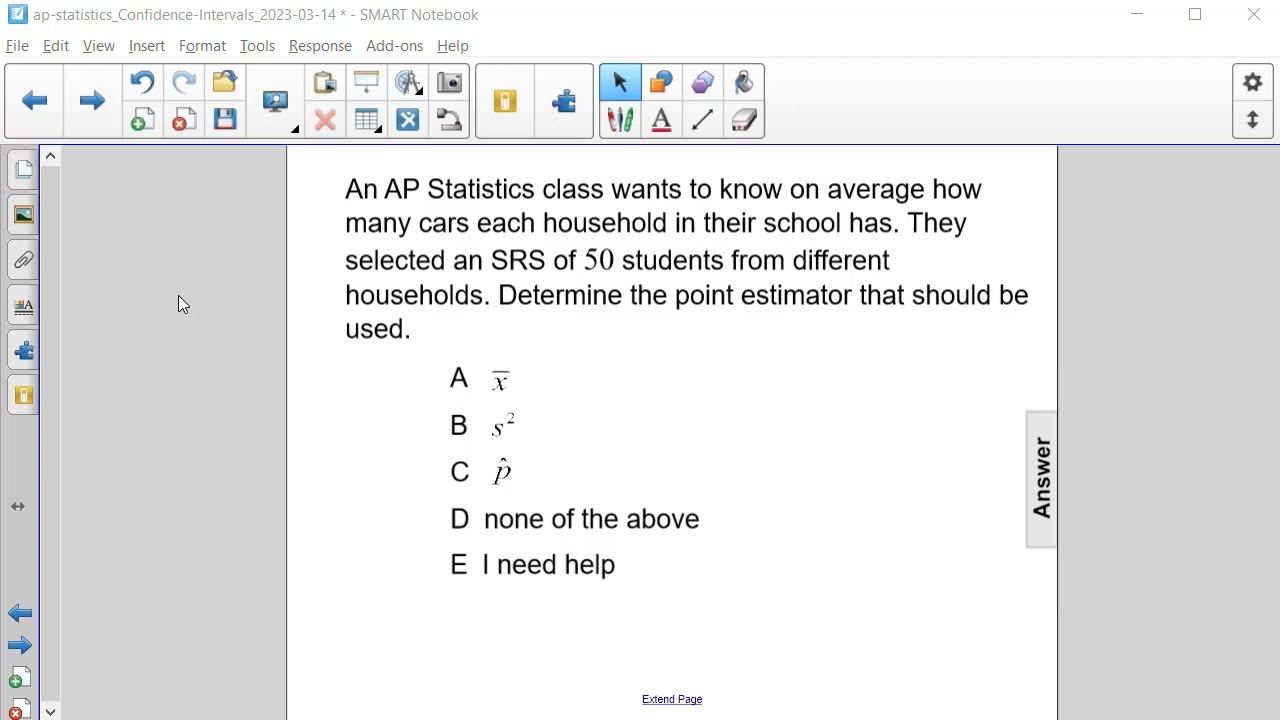1280x720 pixels.
Task: Delete the page with the red X page icon in toolbar
Action: [184, 120]
